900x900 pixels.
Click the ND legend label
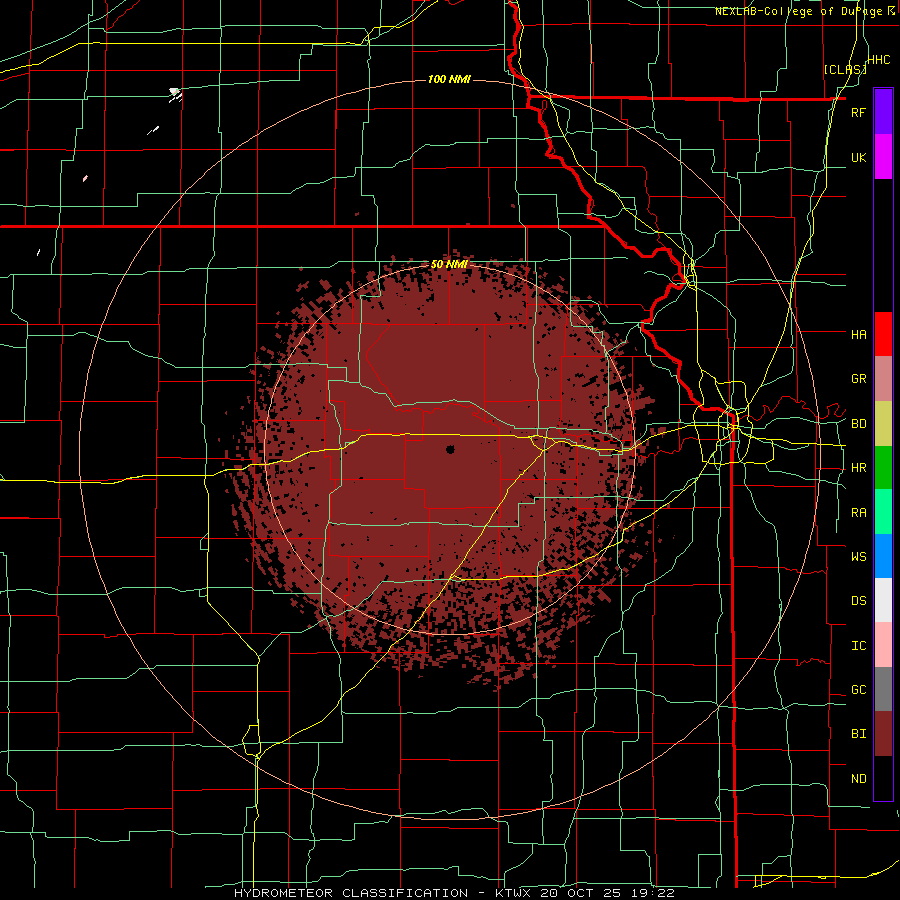[858, 778]
